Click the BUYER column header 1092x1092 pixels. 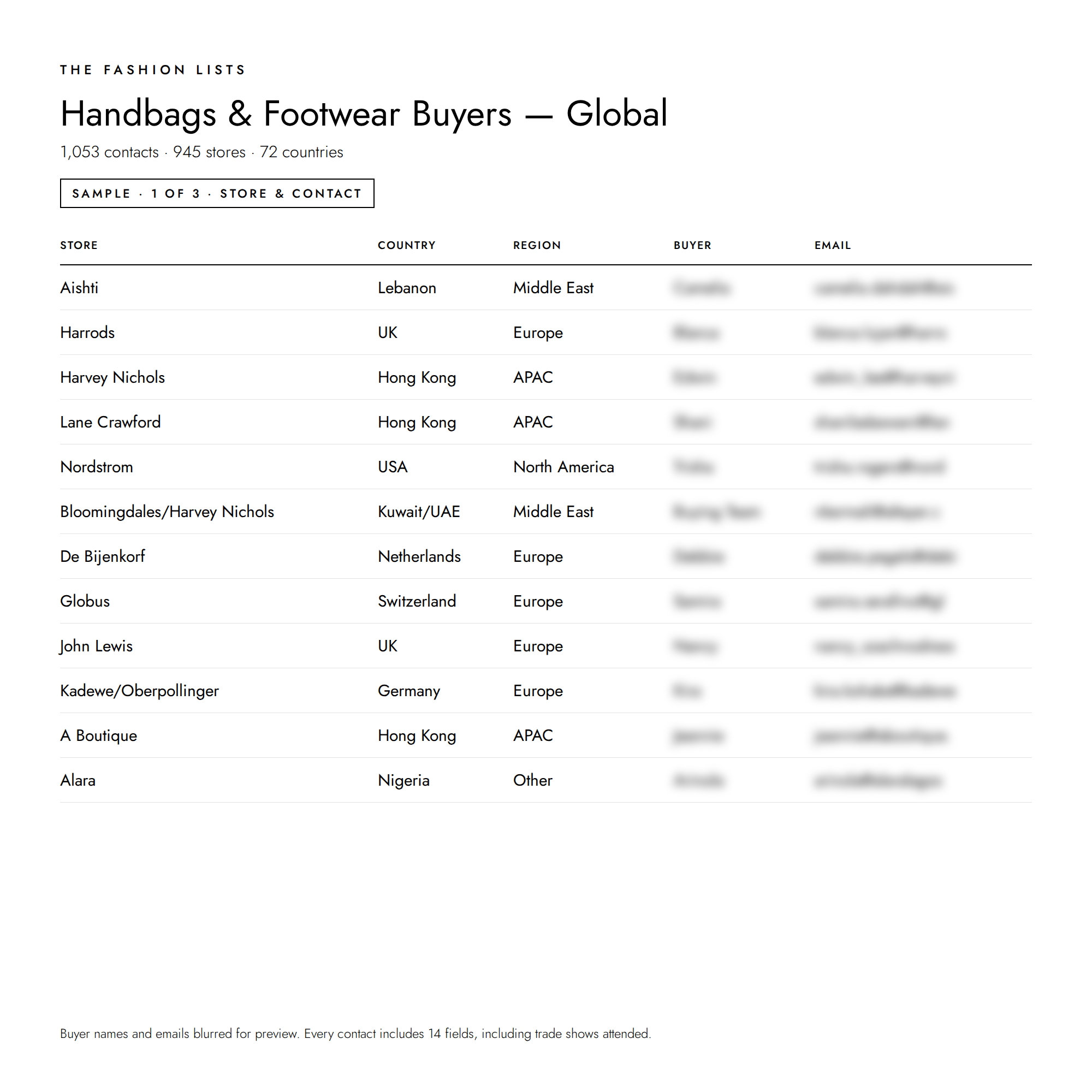click(x=692, y=245)
